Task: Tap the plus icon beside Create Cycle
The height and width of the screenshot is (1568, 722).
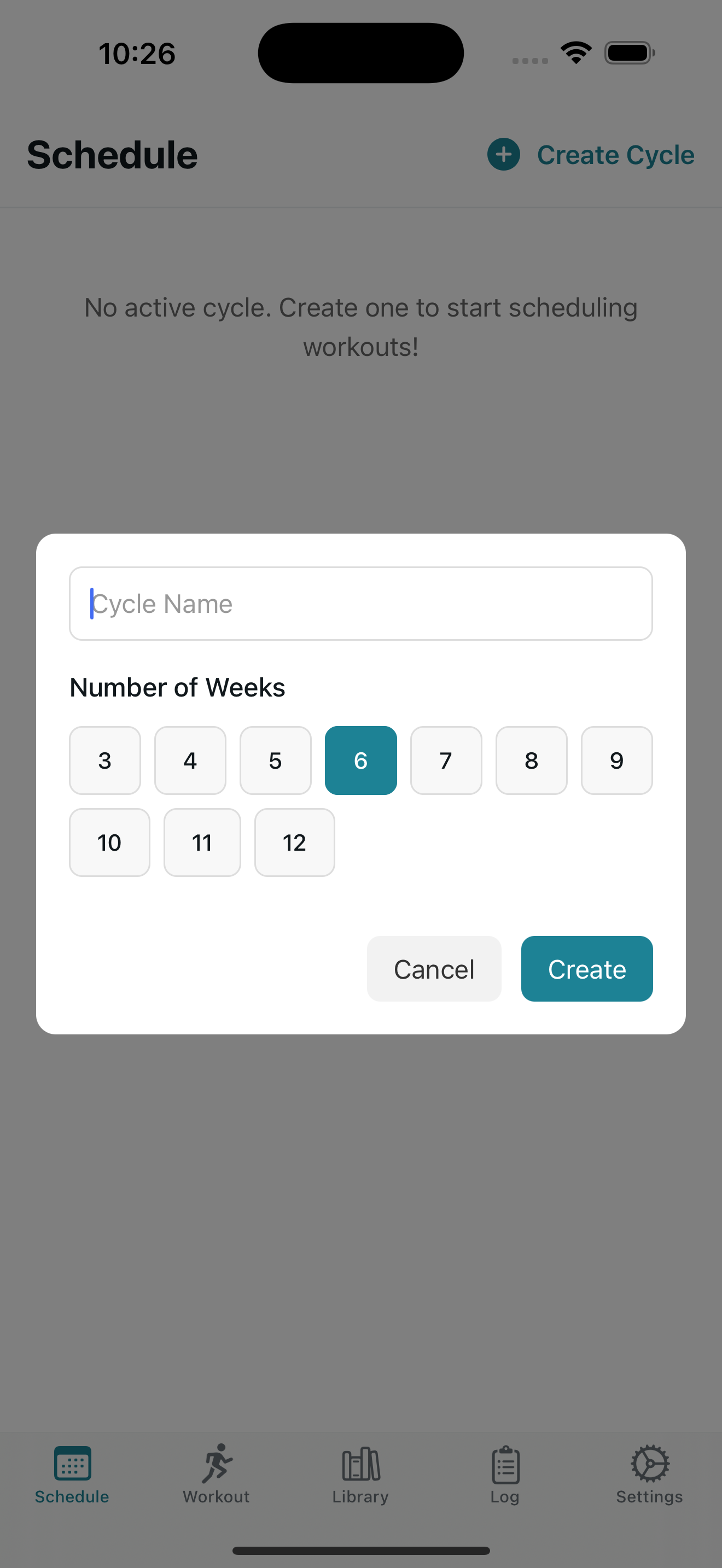Action: pyautogui.click(x=503, y=155)
